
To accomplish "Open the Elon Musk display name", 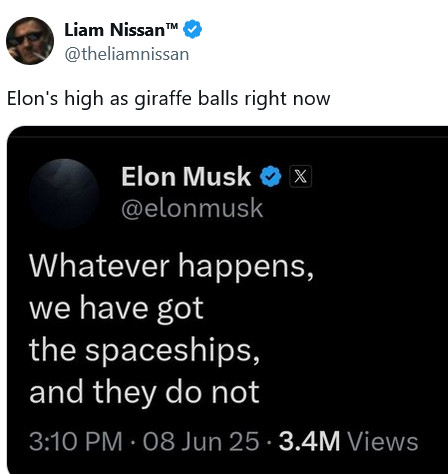I will [186, 176].
